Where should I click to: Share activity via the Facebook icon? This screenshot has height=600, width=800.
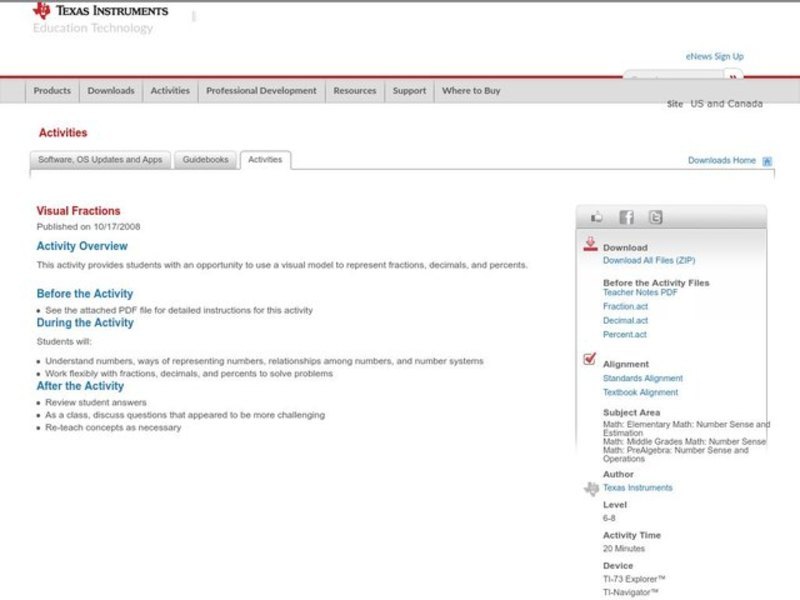coord(626,217)
